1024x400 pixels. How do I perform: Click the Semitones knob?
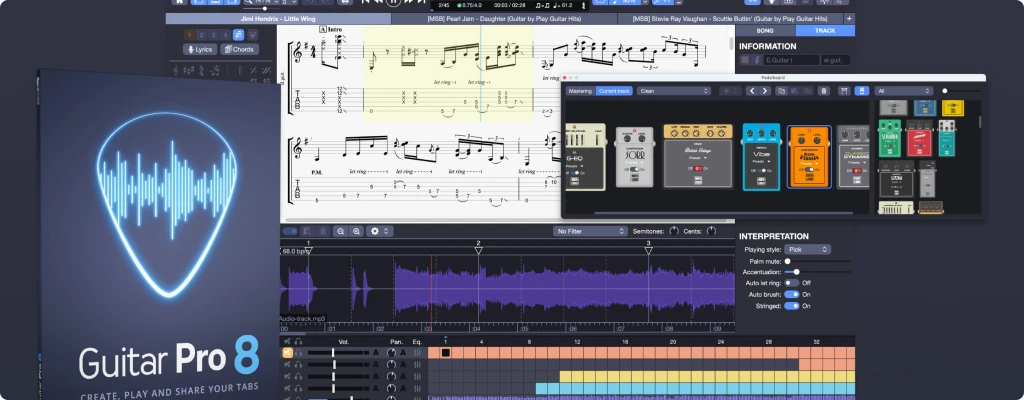point(674,231)
